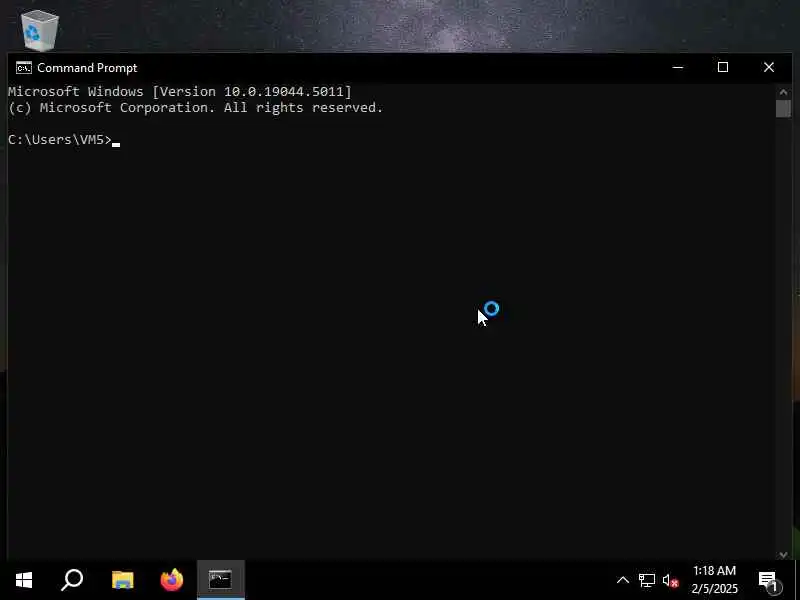The width and height of the screenshot is (800, 600).
Task: Show hidden system tray icons
Action: coord(622,580)
